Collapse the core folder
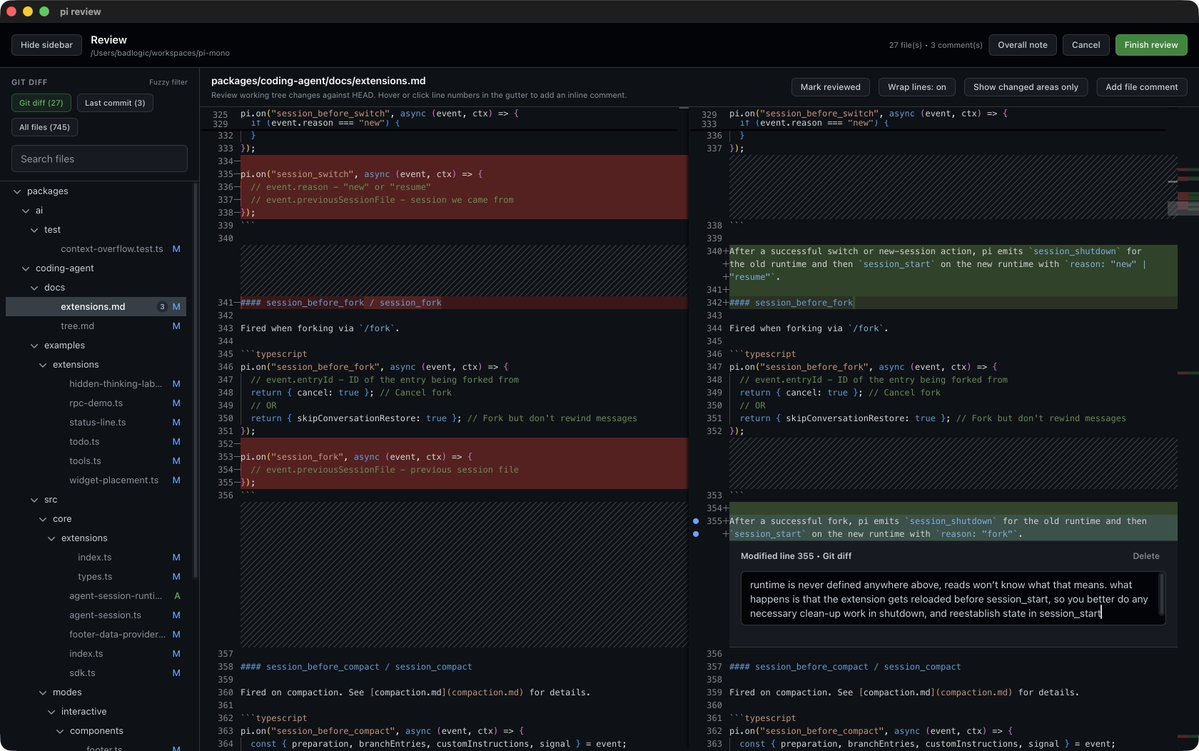 (x=42, y=519)
